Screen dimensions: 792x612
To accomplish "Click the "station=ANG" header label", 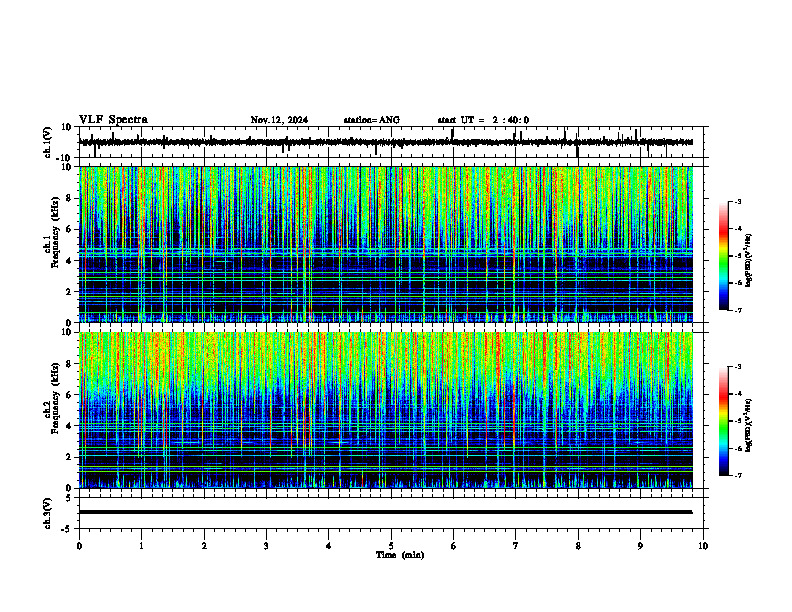I will pos(372,120).
